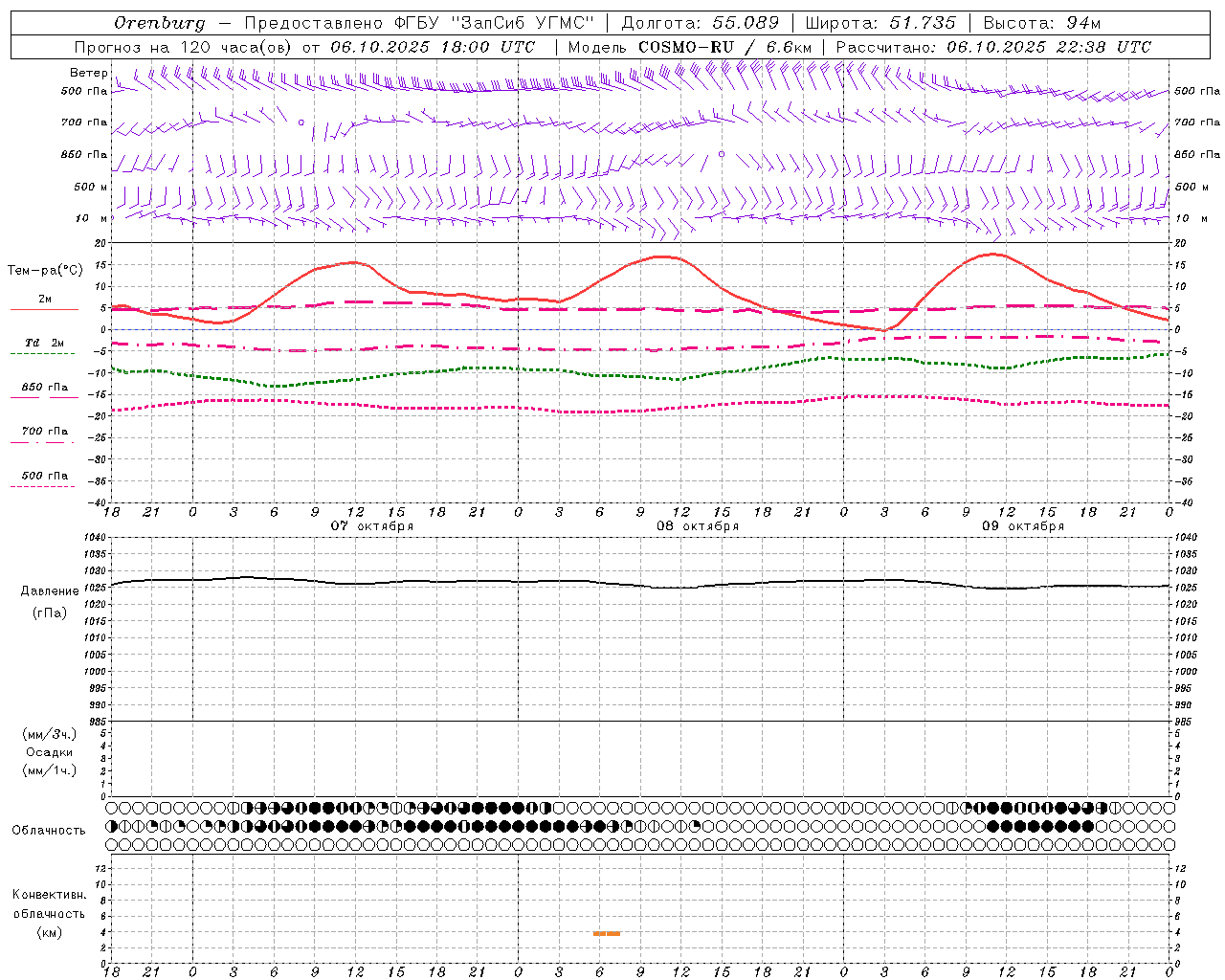Select the forecast start time 06.10.2025 18:00 UTC
Image resolution: width=1225 pixels, height=980 pixels.
click(433, 47)
